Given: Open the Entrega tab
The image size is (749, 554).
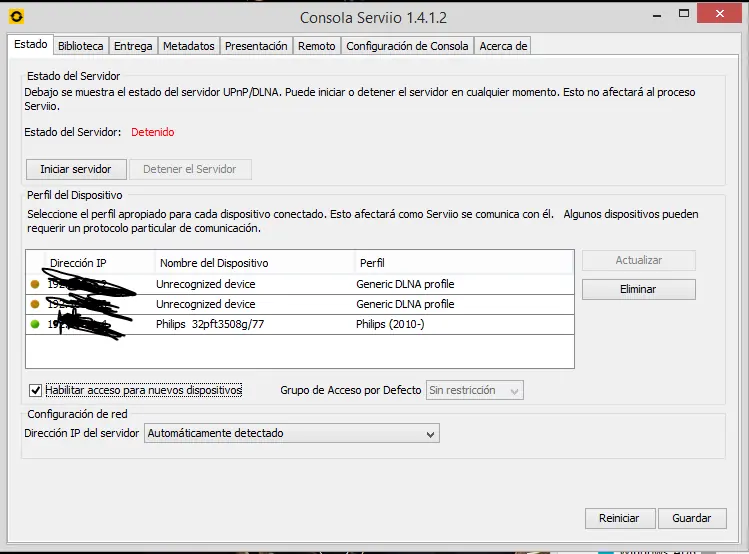Looking at the screenshot, I should 133,46.
